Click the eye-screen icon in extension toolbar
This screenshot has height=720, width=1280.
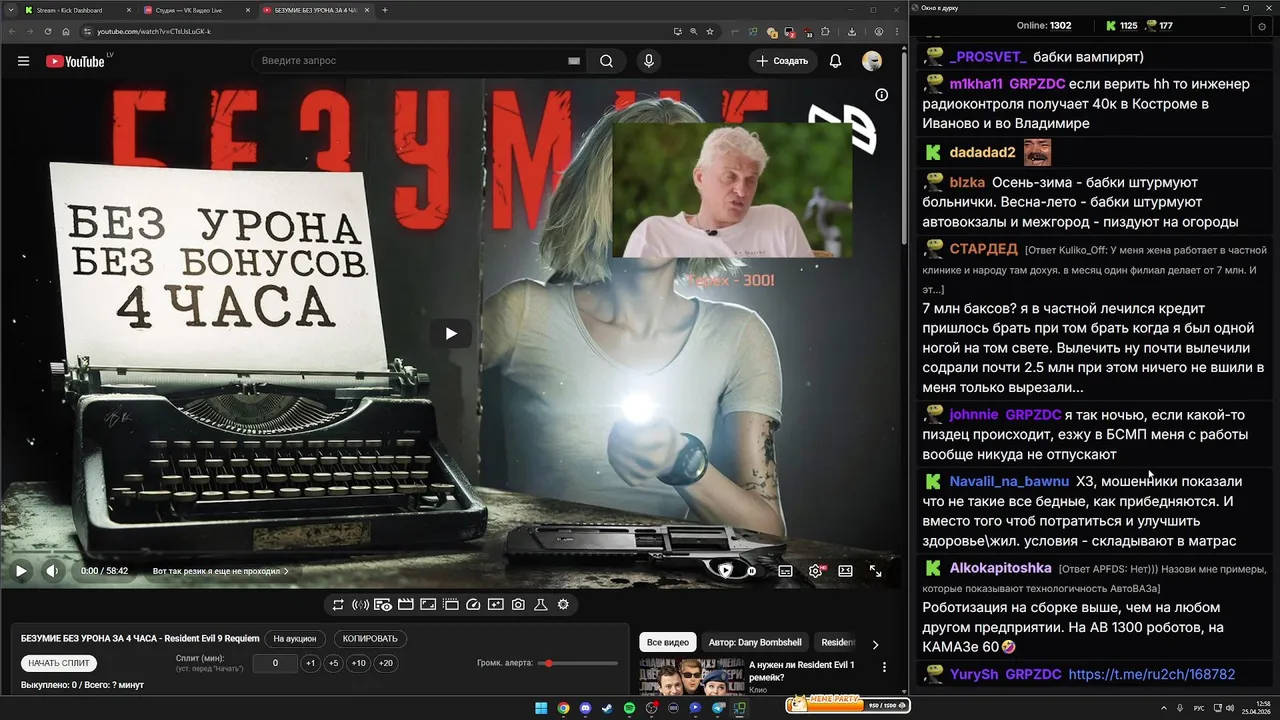[x=383, y=604]
